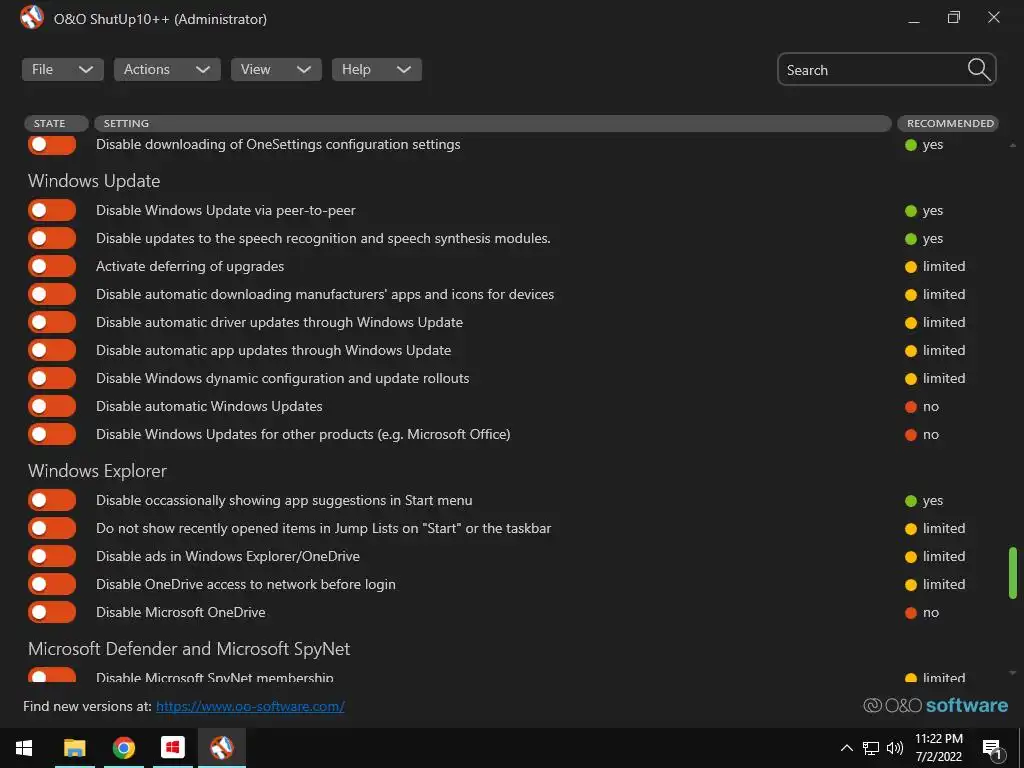Toggle updates for other products switch

(x=52, y=434)
